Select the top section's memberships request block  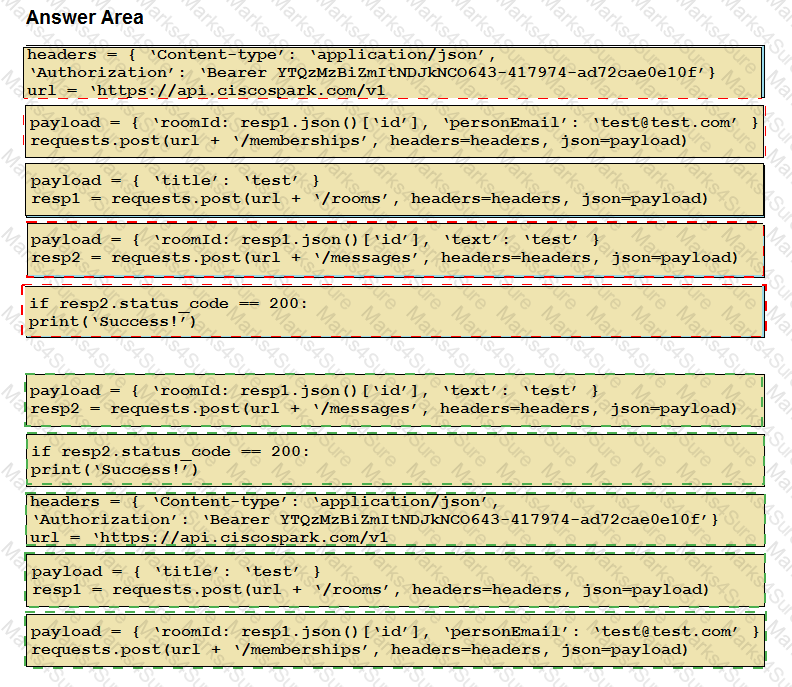point(394,131)
